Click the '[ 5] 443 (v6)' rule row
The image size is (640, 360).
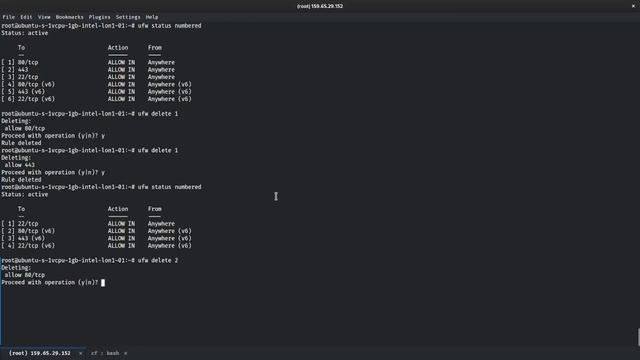96,92
